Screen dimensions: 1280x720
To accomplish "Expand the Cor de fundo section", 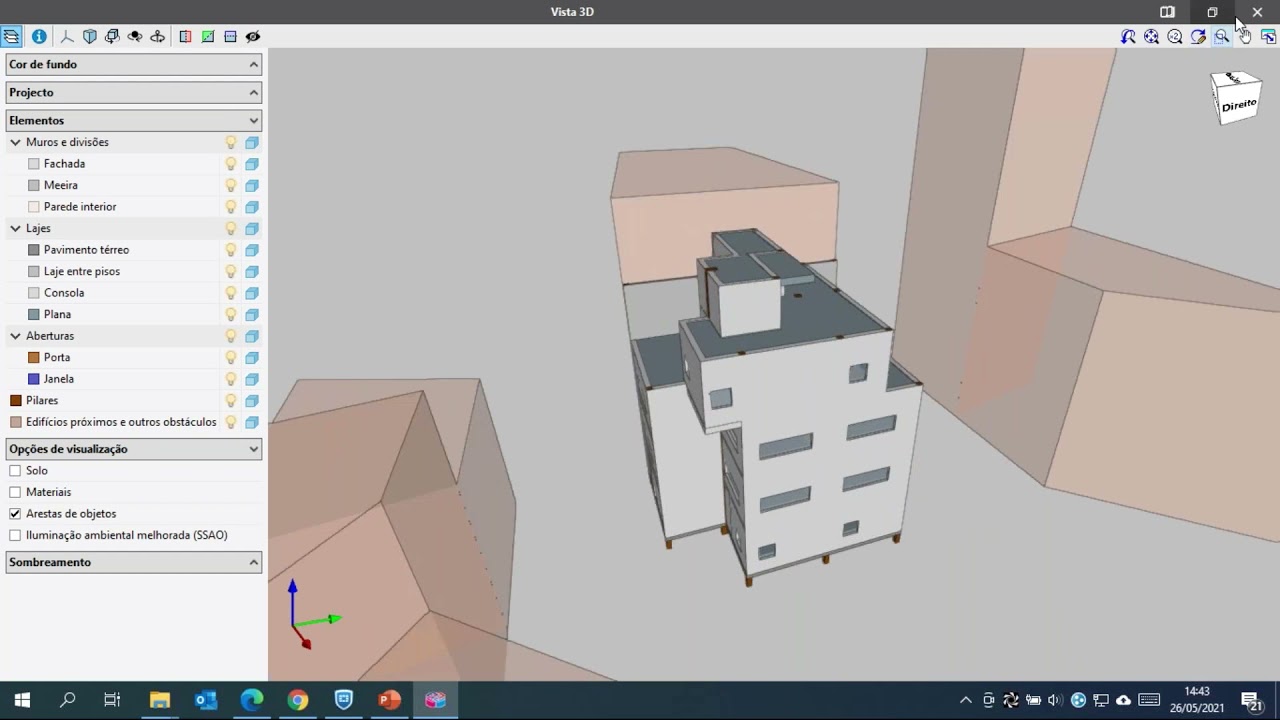I will coord(134,64).
